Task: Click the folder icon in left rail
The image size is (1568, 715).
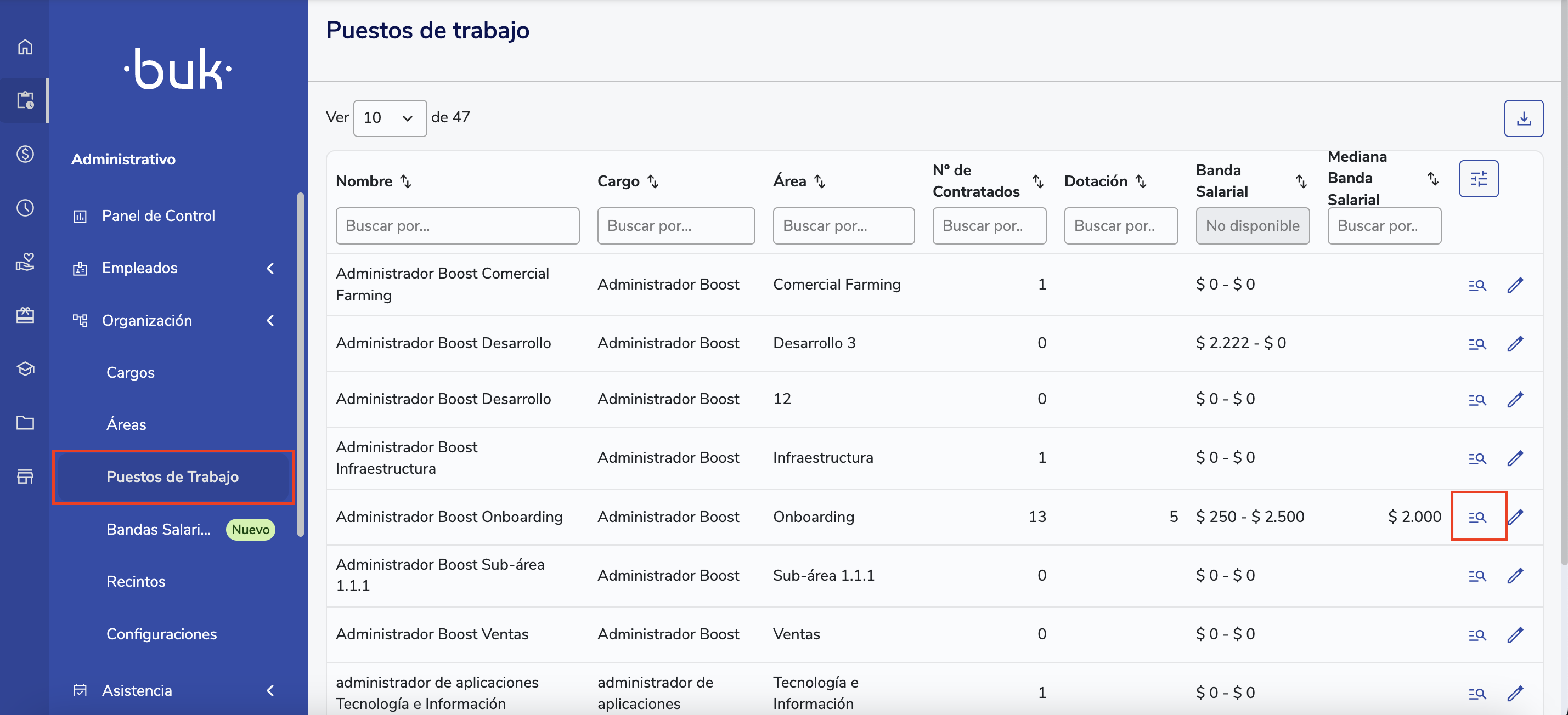Action: tap(25, 422)
